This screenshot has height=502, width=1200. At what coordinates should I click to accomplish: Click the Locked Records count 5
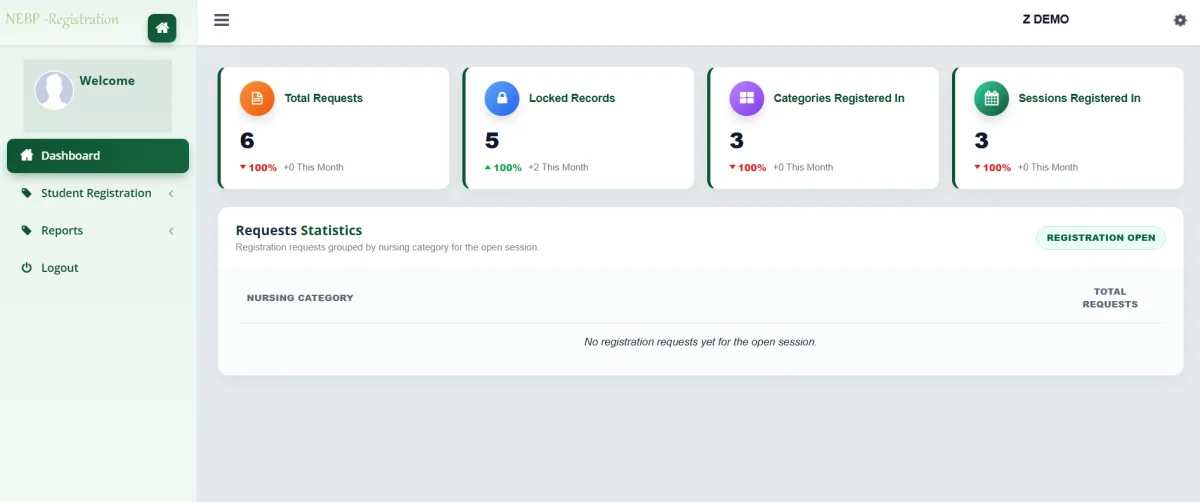pyautogui.click(x=492, y=141)
